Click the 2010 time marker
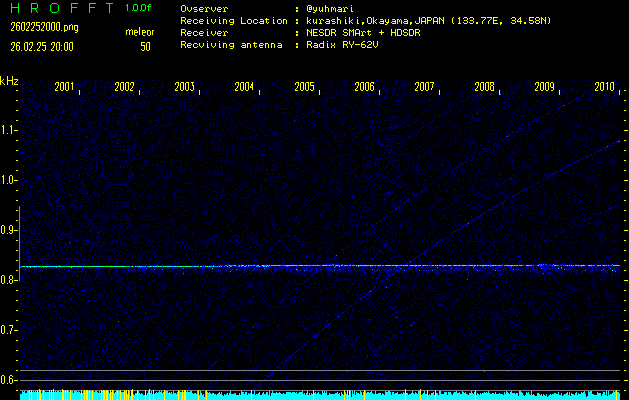 point(604,87)
